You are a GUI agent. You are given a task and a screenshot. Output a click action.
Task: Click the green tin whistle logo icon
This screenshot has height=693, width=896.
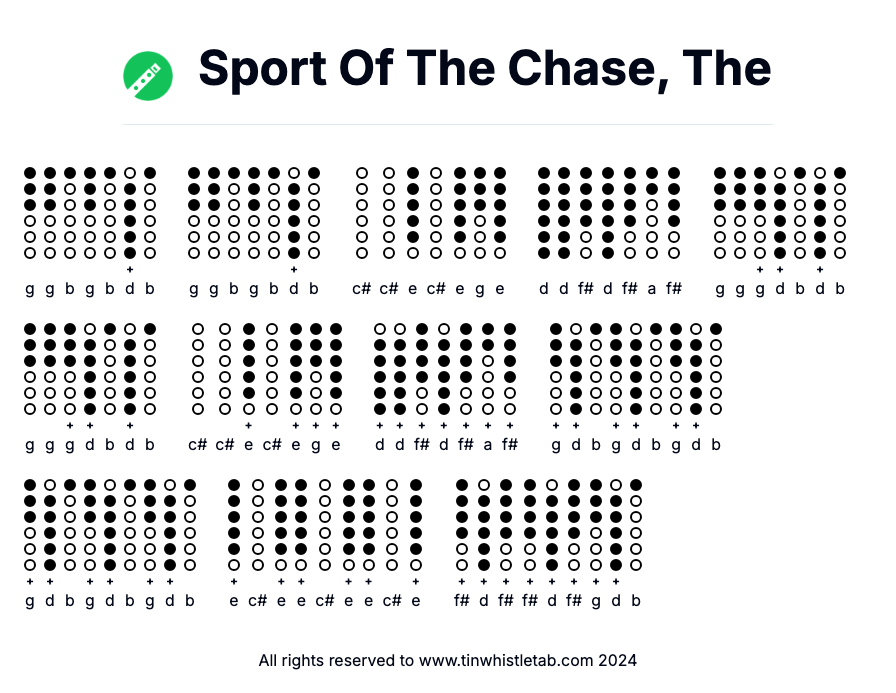click(x=148, y=75)
